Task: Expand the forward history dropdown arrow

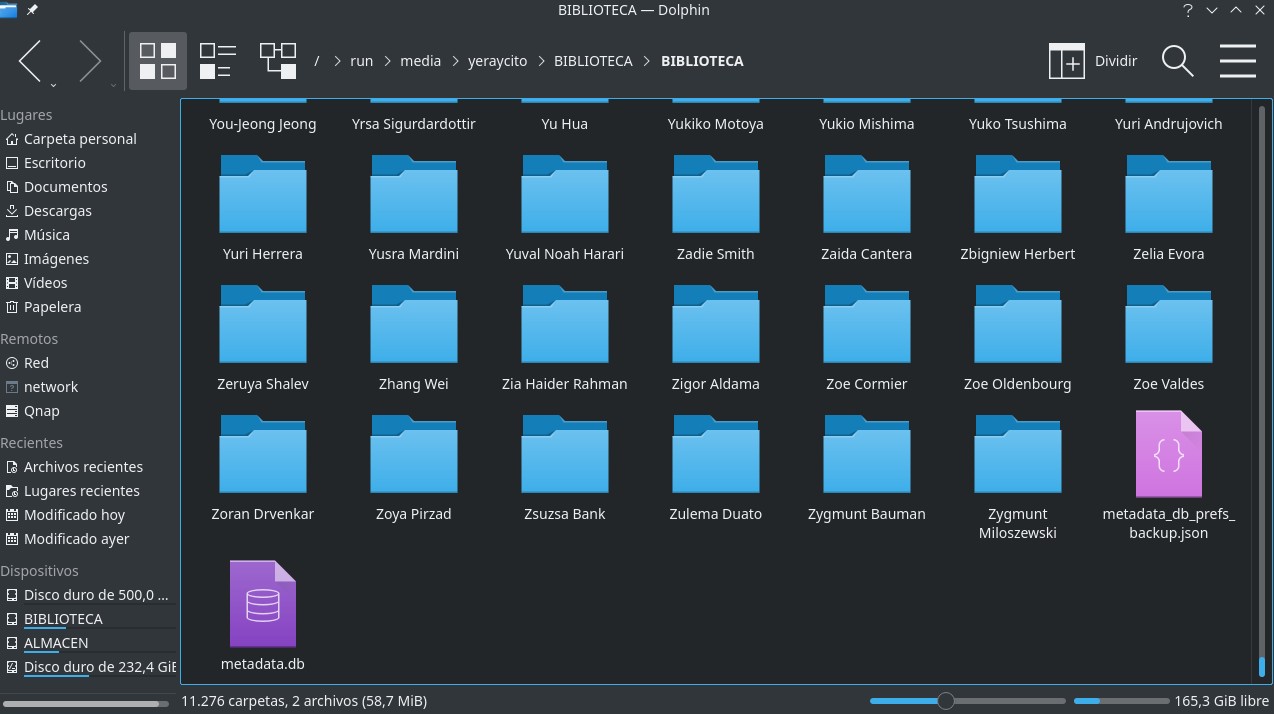Action: 113,85
